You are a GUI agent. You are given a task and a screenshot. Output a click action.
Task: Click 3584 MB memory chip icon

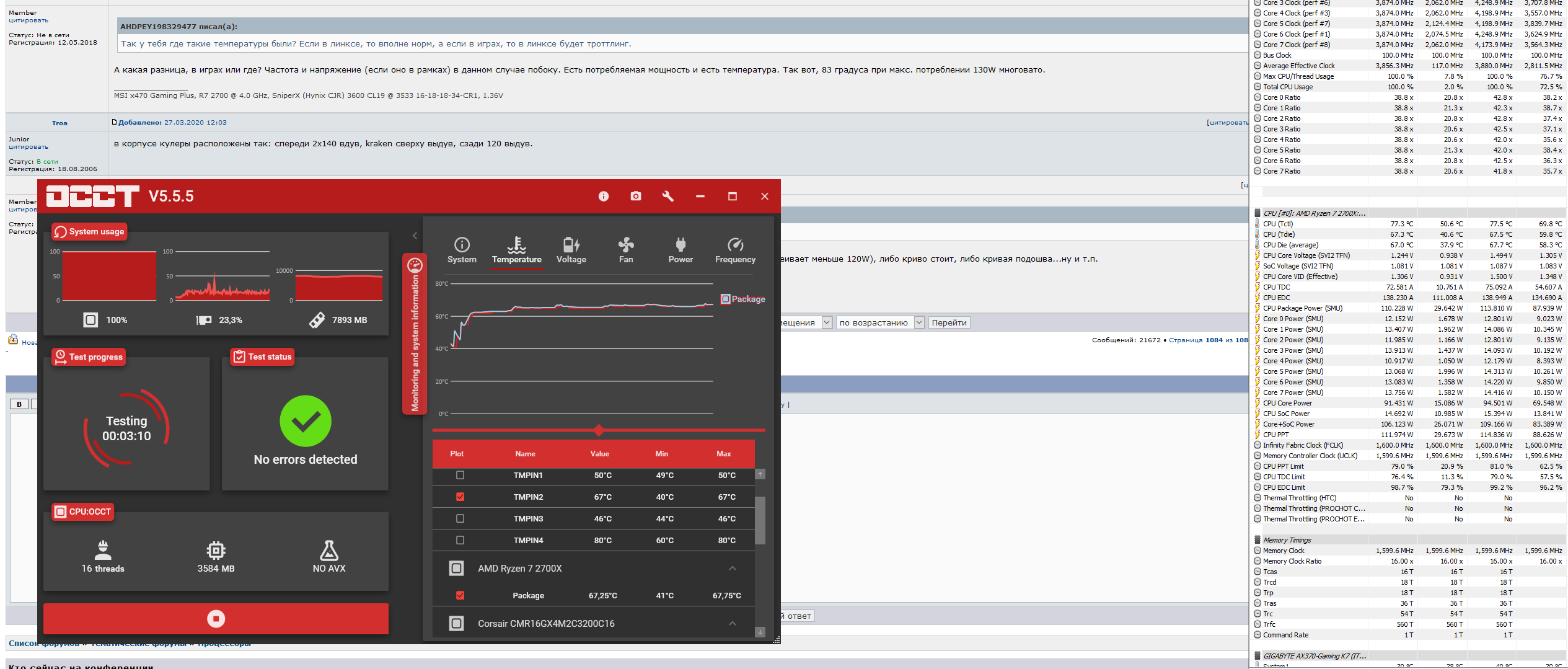coord(216,550)
